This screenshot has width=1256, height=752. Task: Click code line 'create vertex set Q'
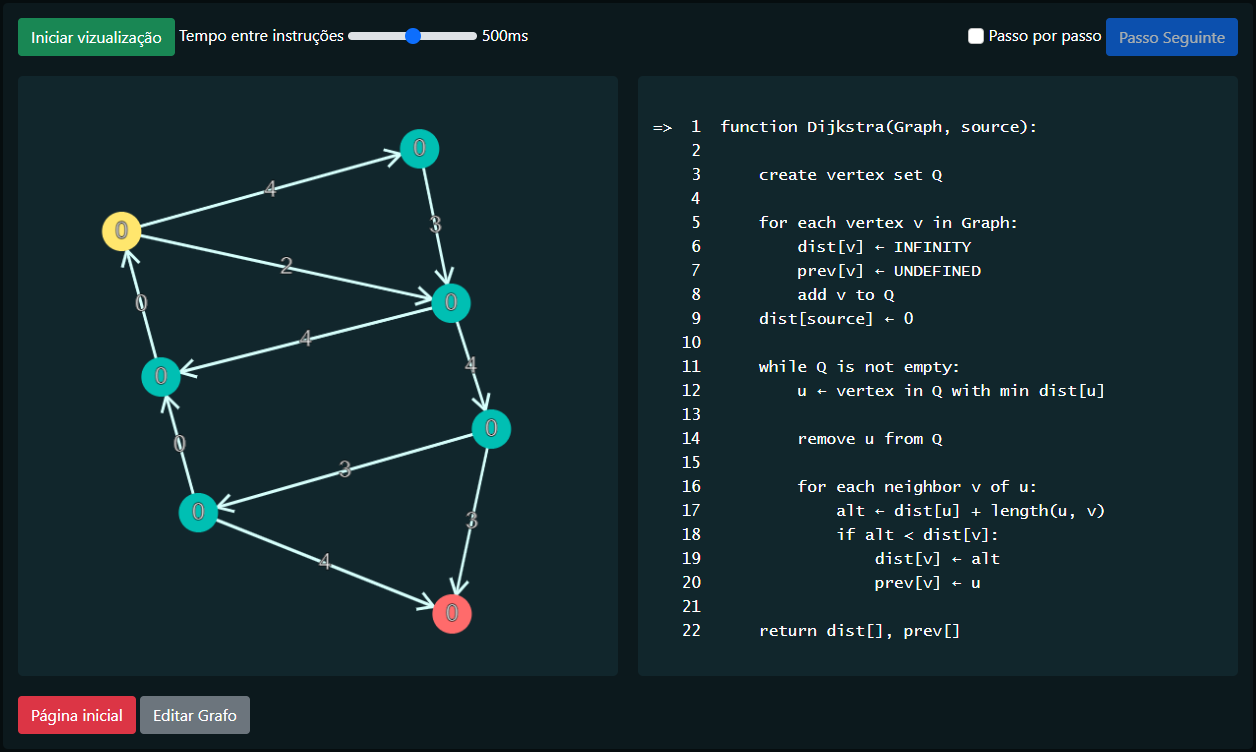(x=850, y=175)
